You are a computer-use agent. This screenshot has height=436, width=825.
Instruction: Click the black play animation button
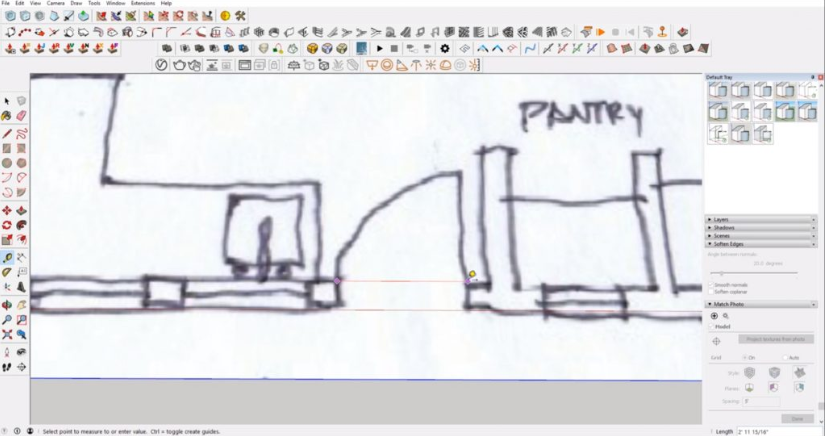click(x=379, y=48)
